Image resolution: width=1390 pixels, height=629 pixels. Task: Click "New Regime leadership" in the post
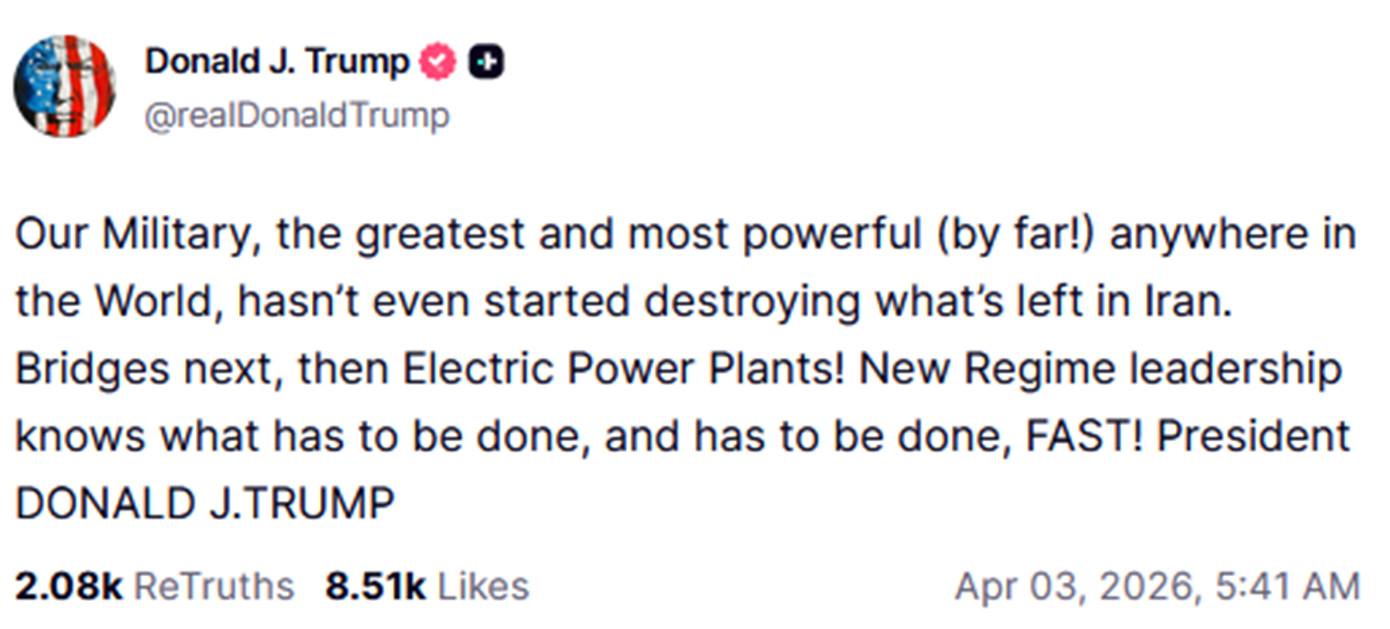click(1100, 370)
